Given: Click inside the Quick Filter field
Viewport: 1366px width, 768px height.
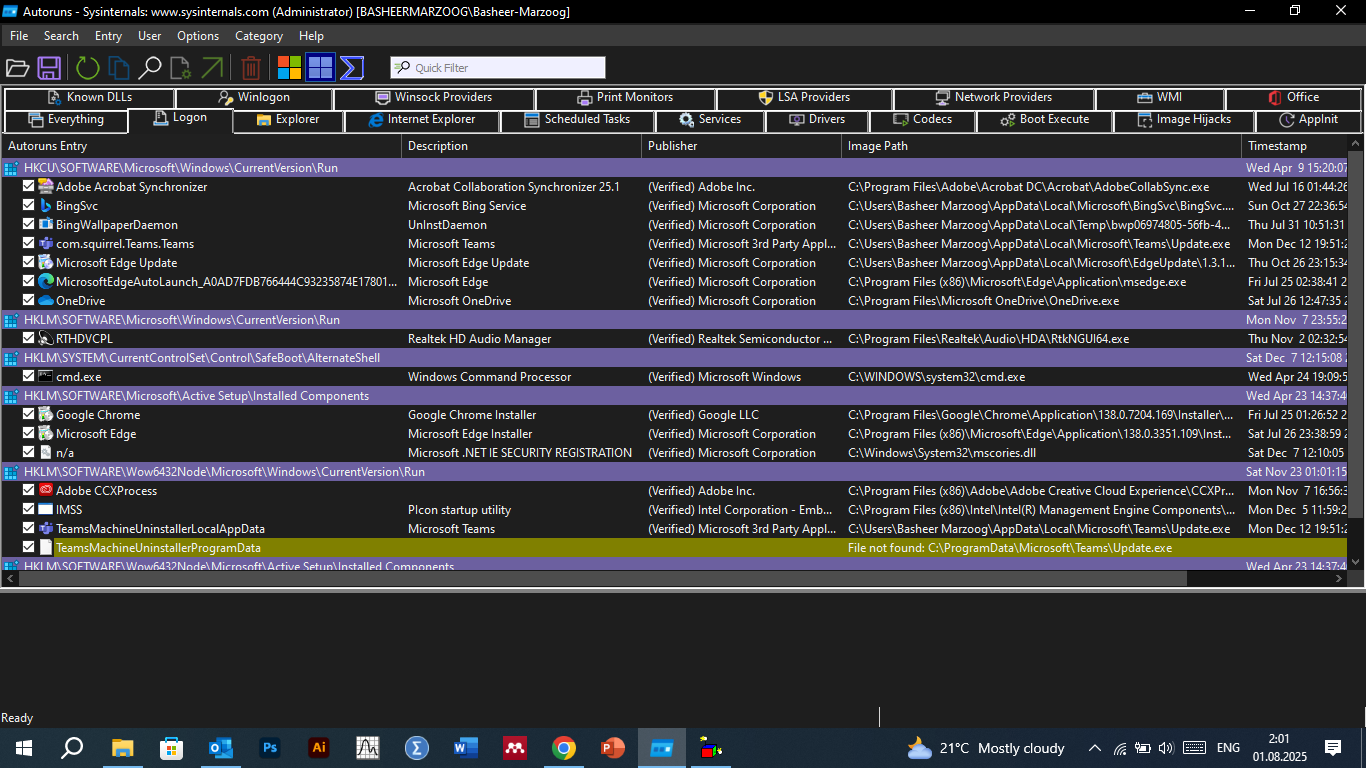Looking at the screenshot, I should 498,68.
